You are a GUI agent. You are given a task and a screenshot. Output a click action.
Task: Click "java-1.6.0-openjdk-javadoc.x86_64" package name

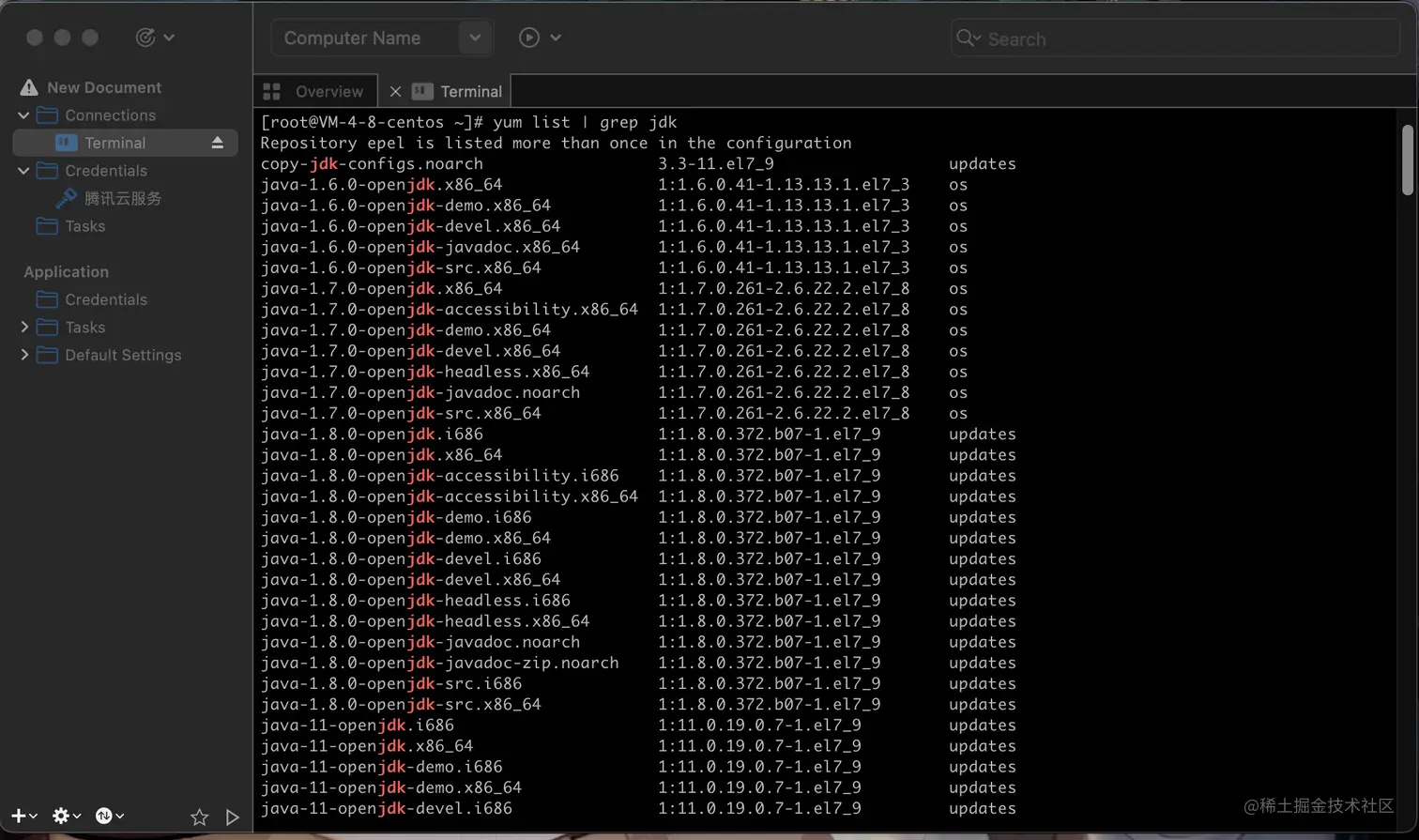tap(420, 247)
